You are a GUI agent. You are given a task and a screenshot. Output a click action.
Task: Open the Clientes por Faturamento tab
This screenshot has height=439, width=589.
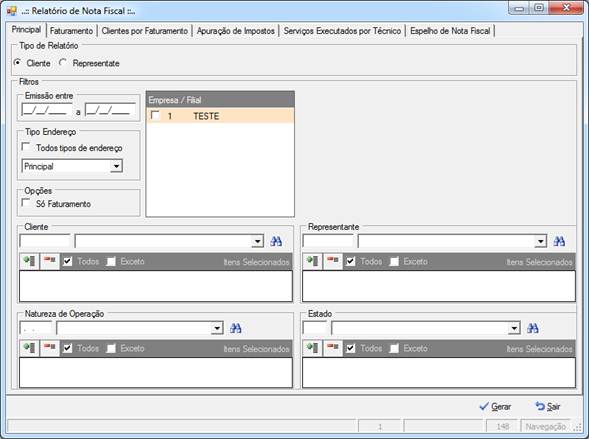tap(145, 31)
